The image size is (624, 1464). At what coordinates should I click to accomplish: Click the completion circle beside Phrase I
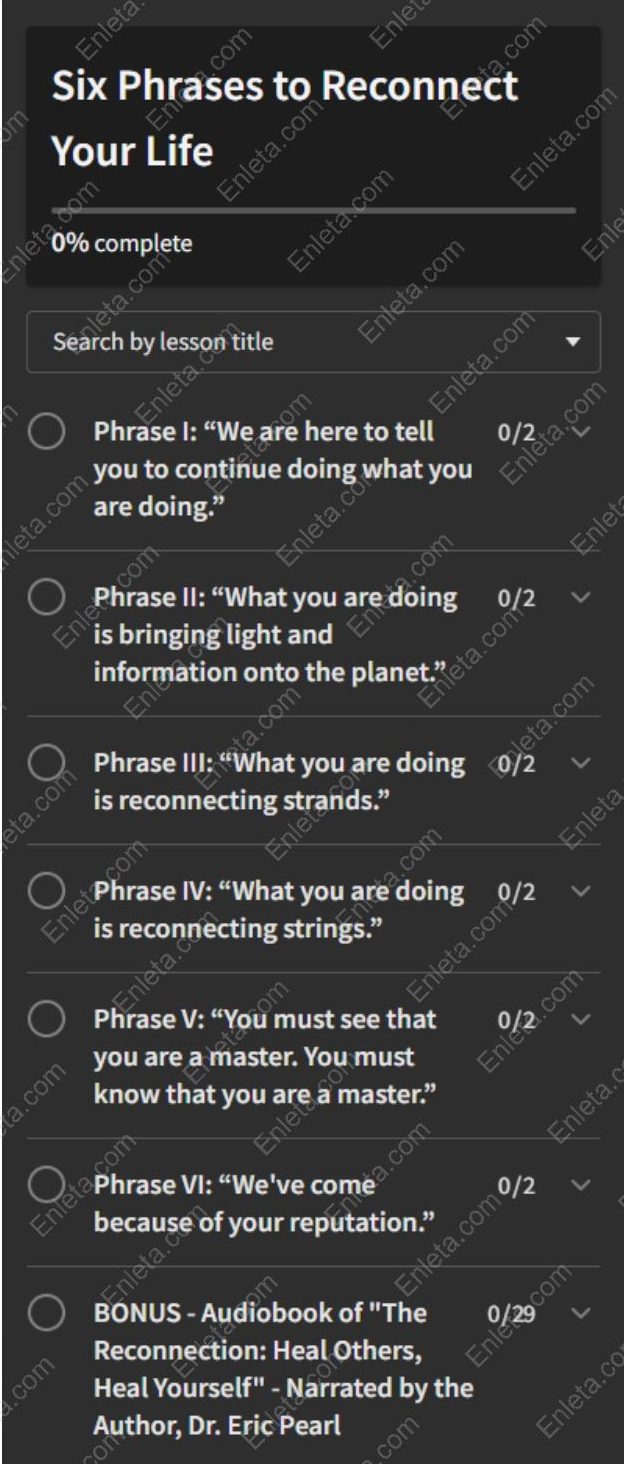tap(47, 433)
